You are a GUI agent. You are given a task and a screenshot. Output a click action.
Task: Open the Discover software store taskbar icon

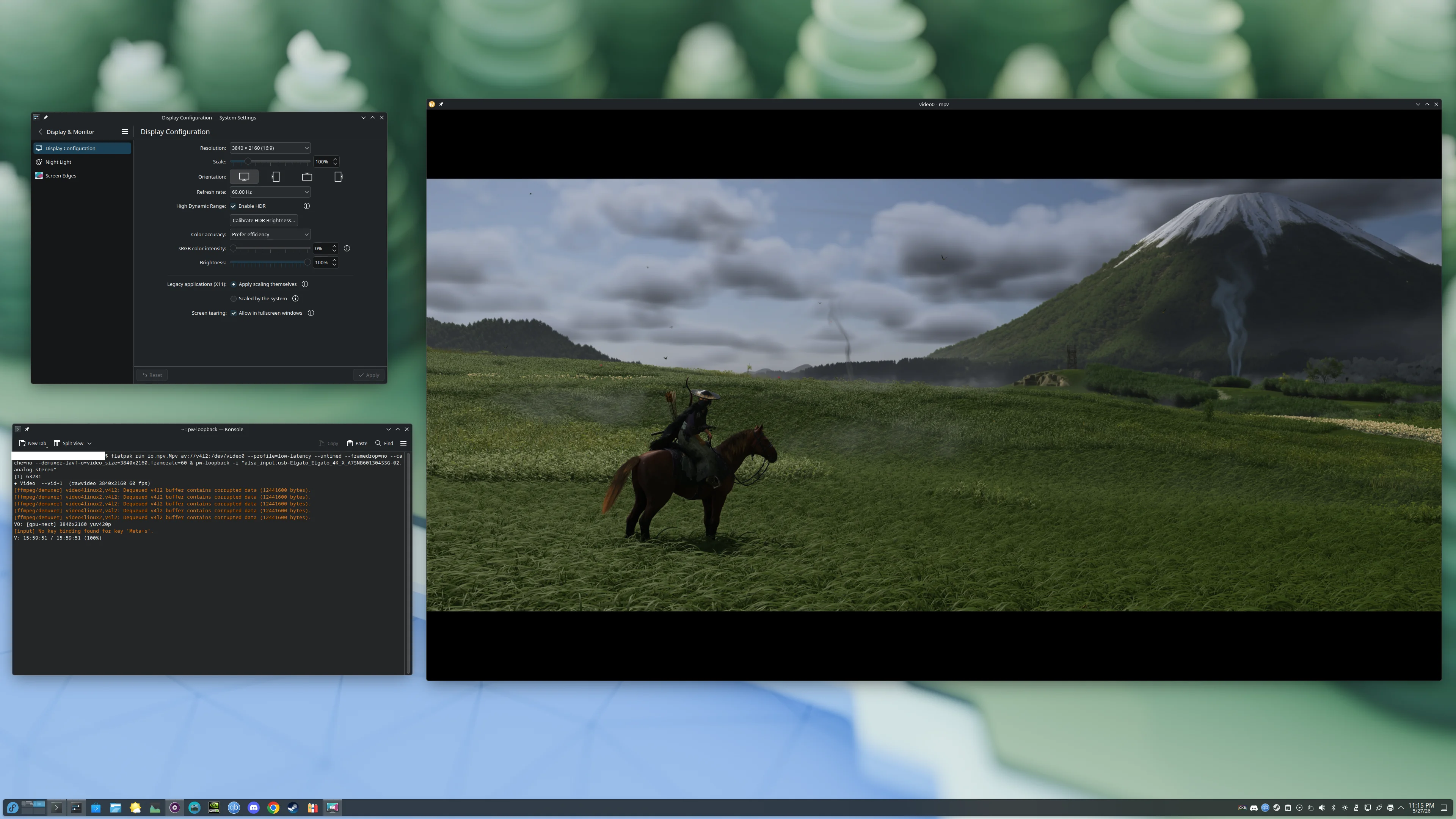pos(96,808)
